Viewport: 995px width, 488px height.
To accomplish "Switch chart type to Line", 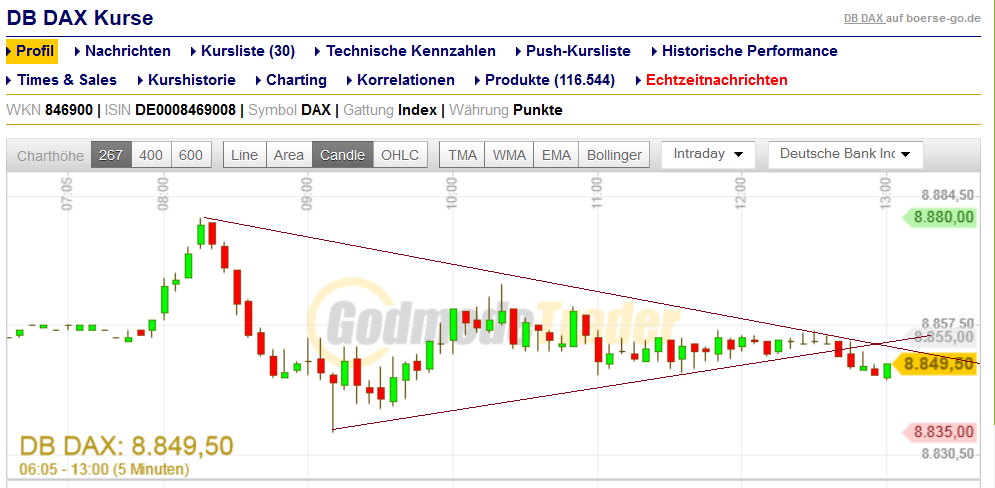I will point(244,155).
